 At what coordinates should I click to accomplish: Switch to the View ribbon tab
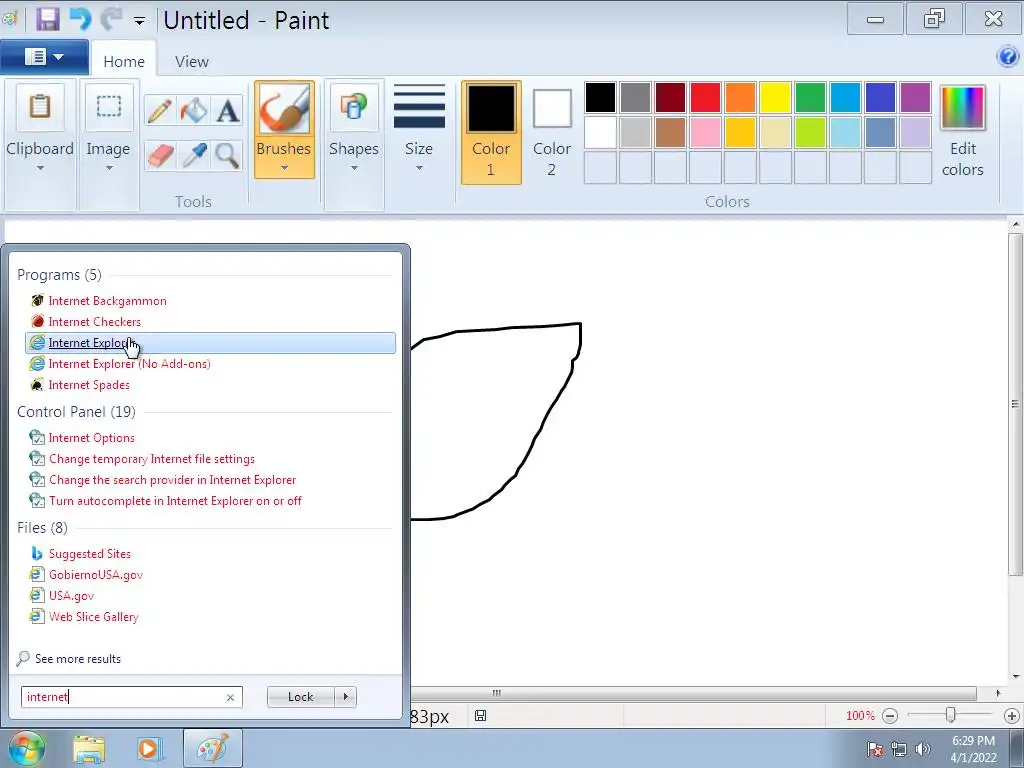[x=191, y=61]
